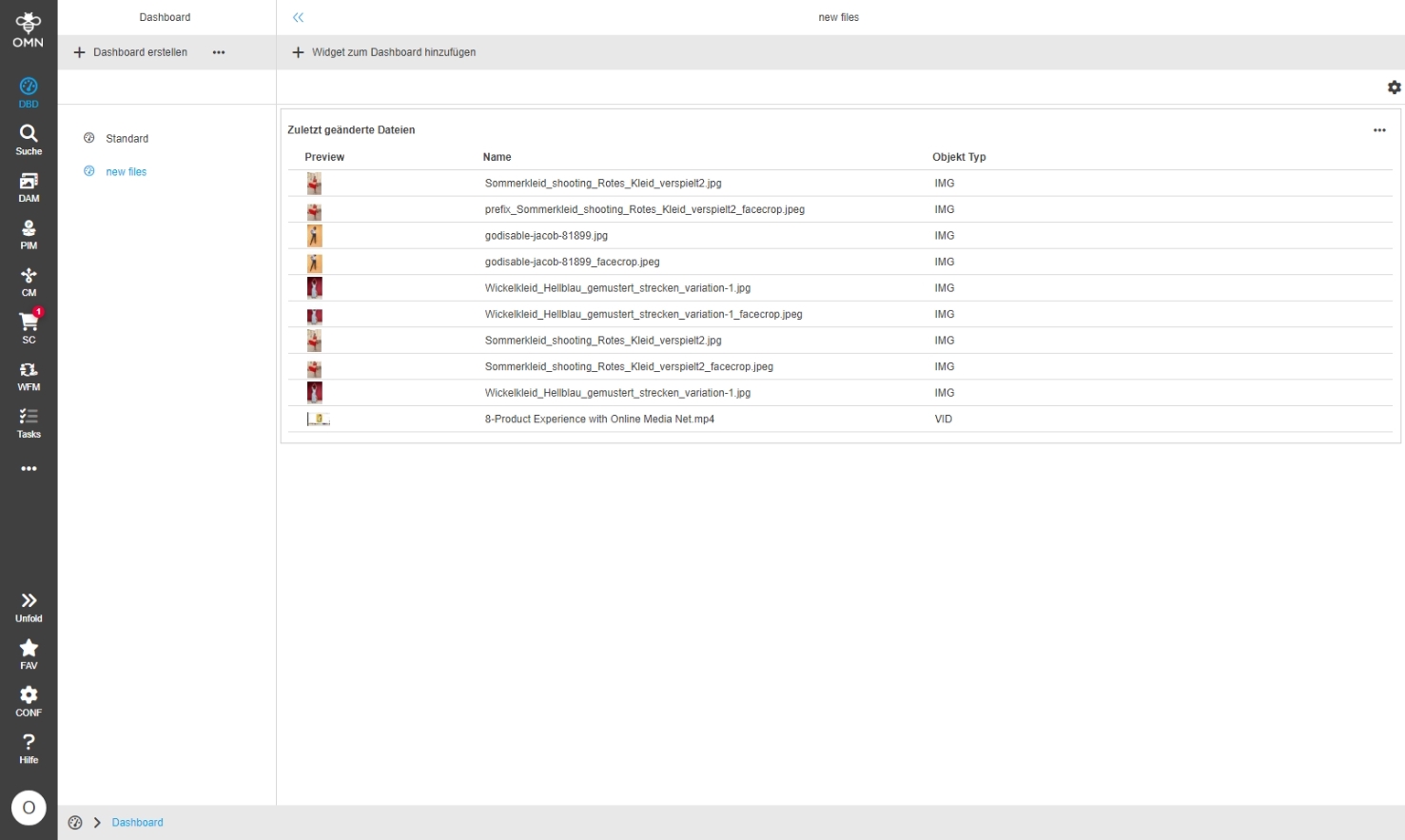Image resolution: width=1405 pixels, height=840 pixels.
Task: Open the CM module
Action: click(x=29, y=282)
